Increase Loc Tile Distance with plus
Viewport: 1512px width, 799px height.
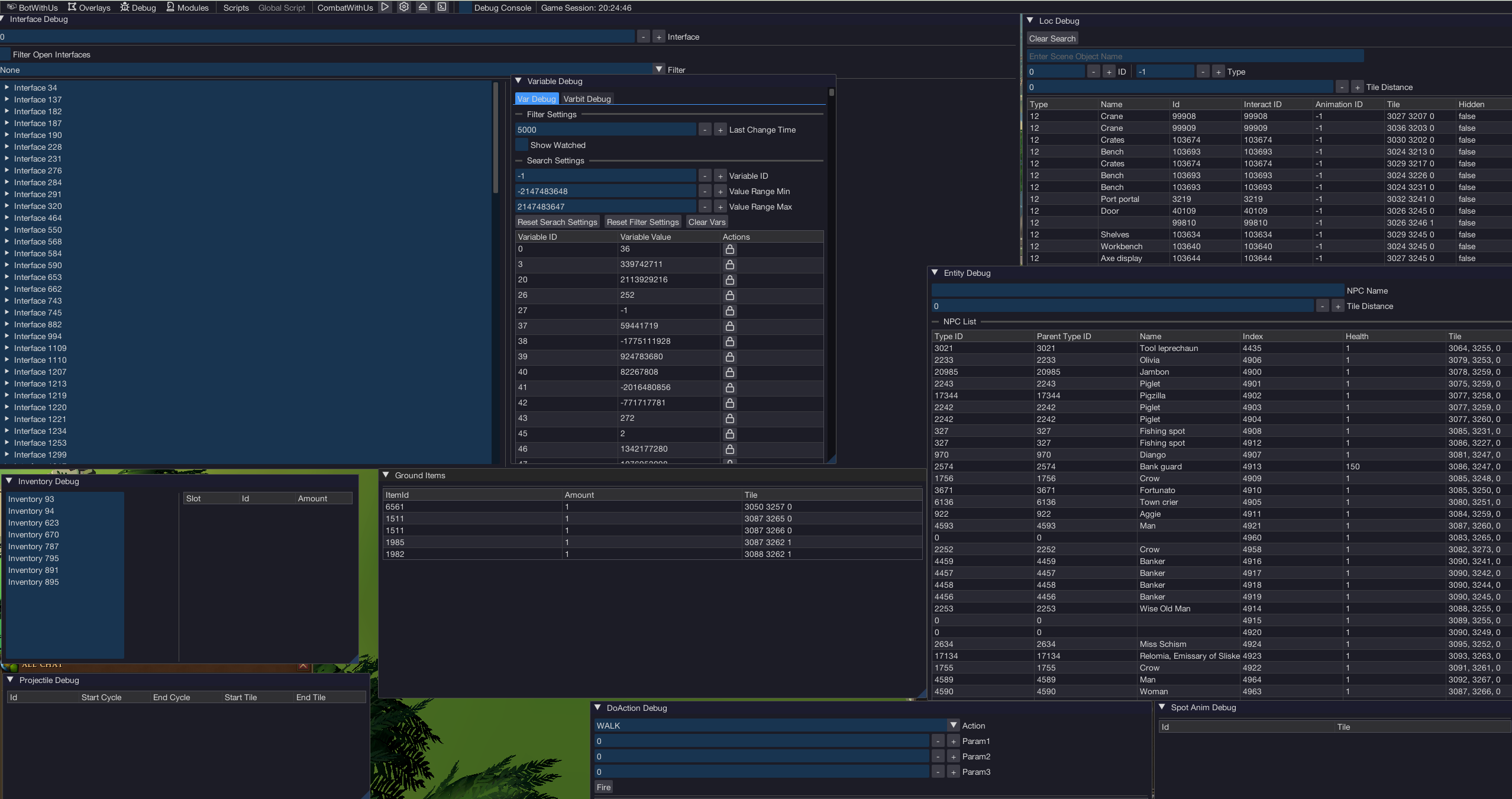coord(1357,87)
